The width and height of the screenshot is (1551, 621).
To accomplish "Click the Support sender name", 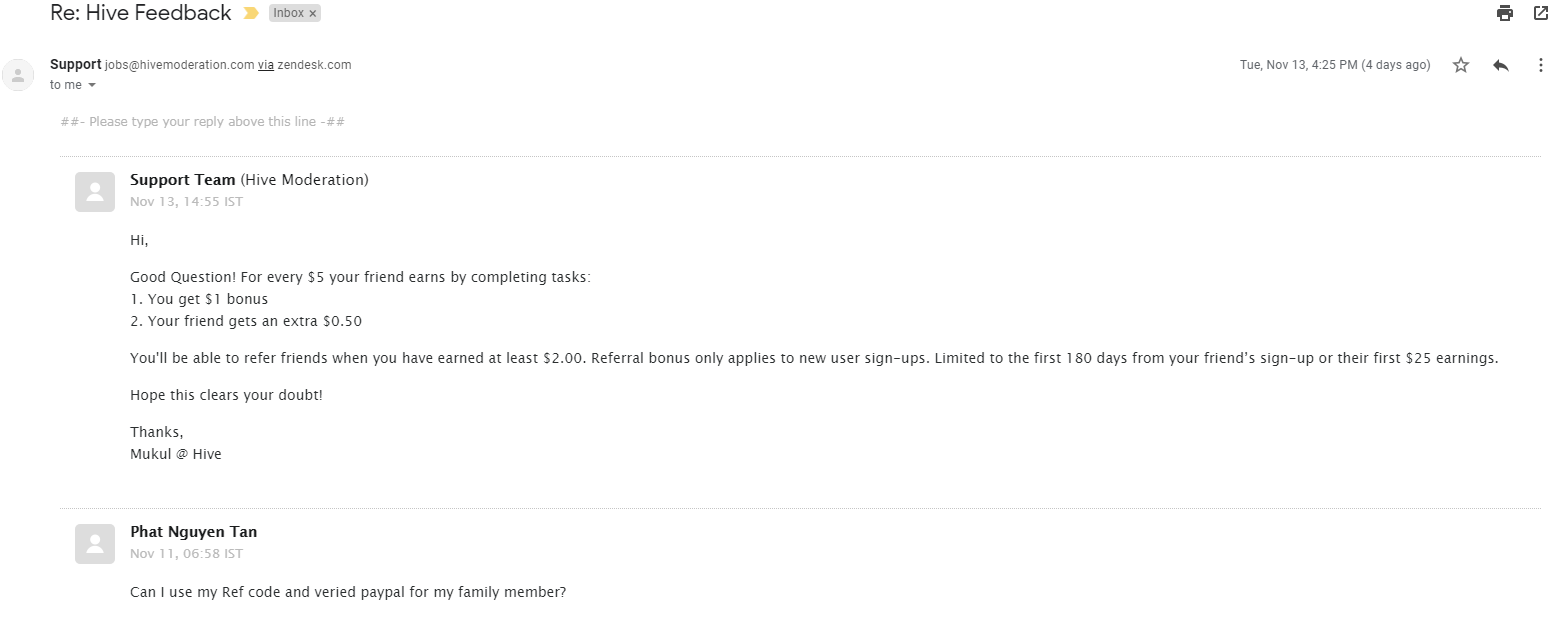I will pyautogui.click(x=76, y=65).
